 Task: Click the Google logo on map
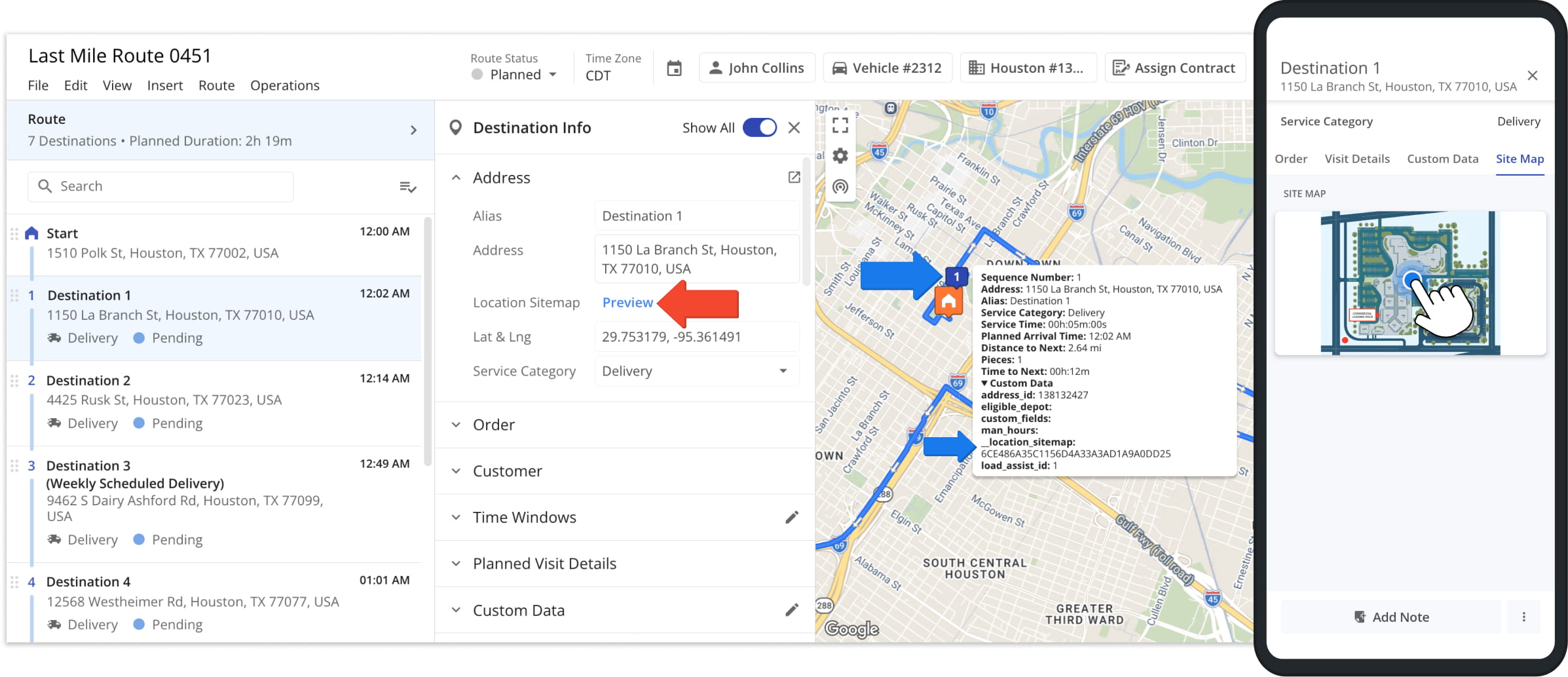click(851, 629)
